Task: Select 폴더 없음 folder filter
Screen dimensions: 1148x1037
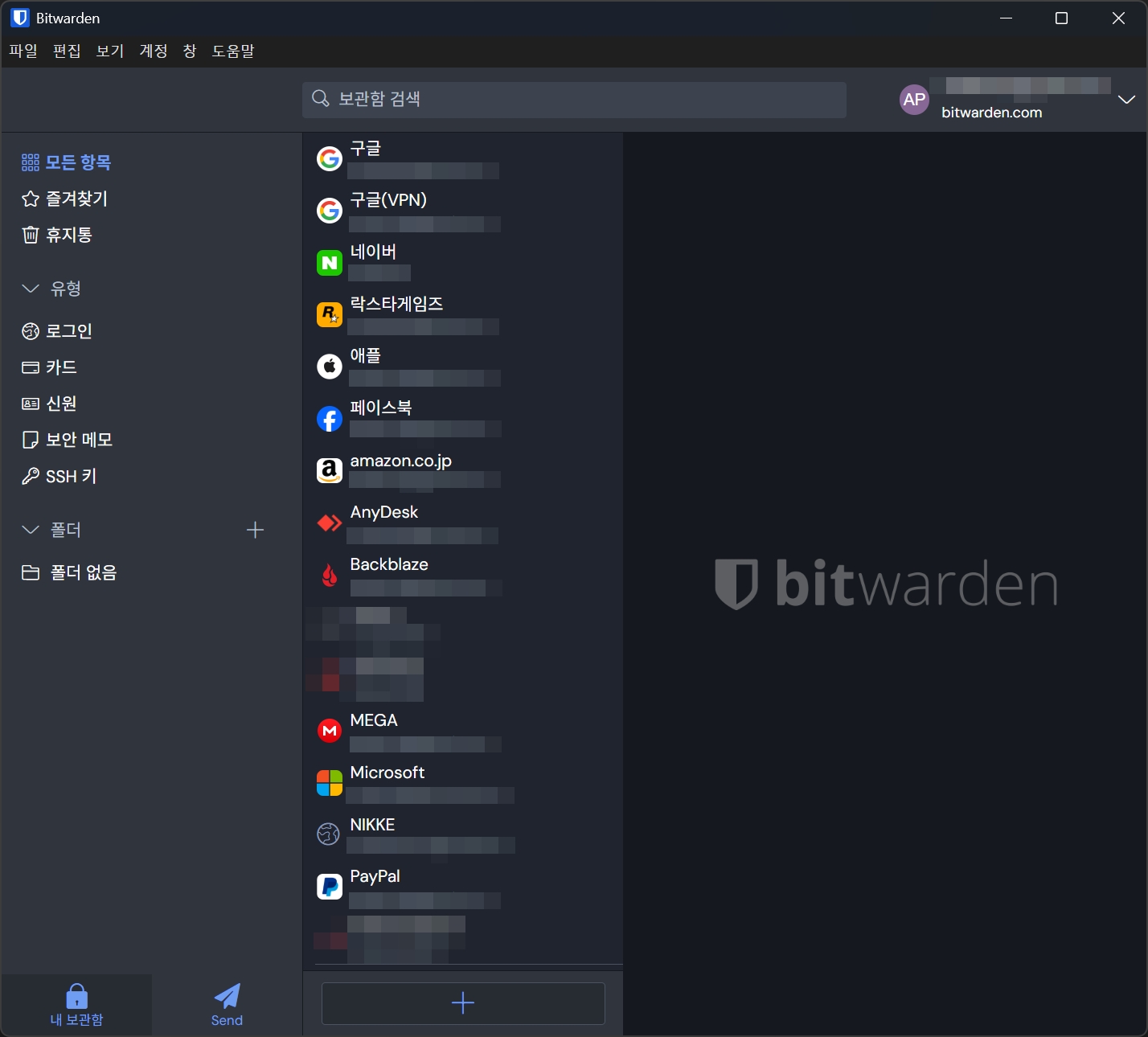Action: point(69,573)
